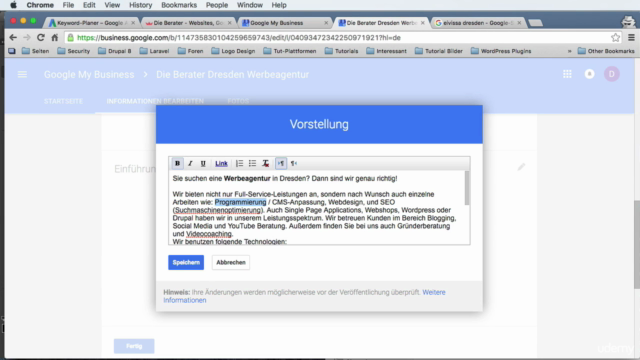This screenshot has height=360, width=640.
Task: Cancel editing with Abbrechen button
Action: 231,262
